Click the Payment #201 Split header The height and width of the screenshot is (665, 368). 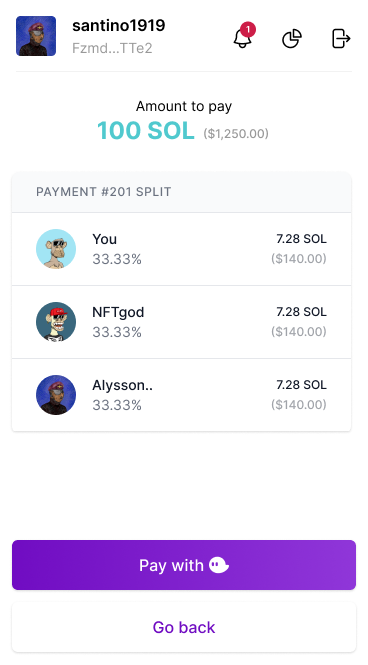103,192
